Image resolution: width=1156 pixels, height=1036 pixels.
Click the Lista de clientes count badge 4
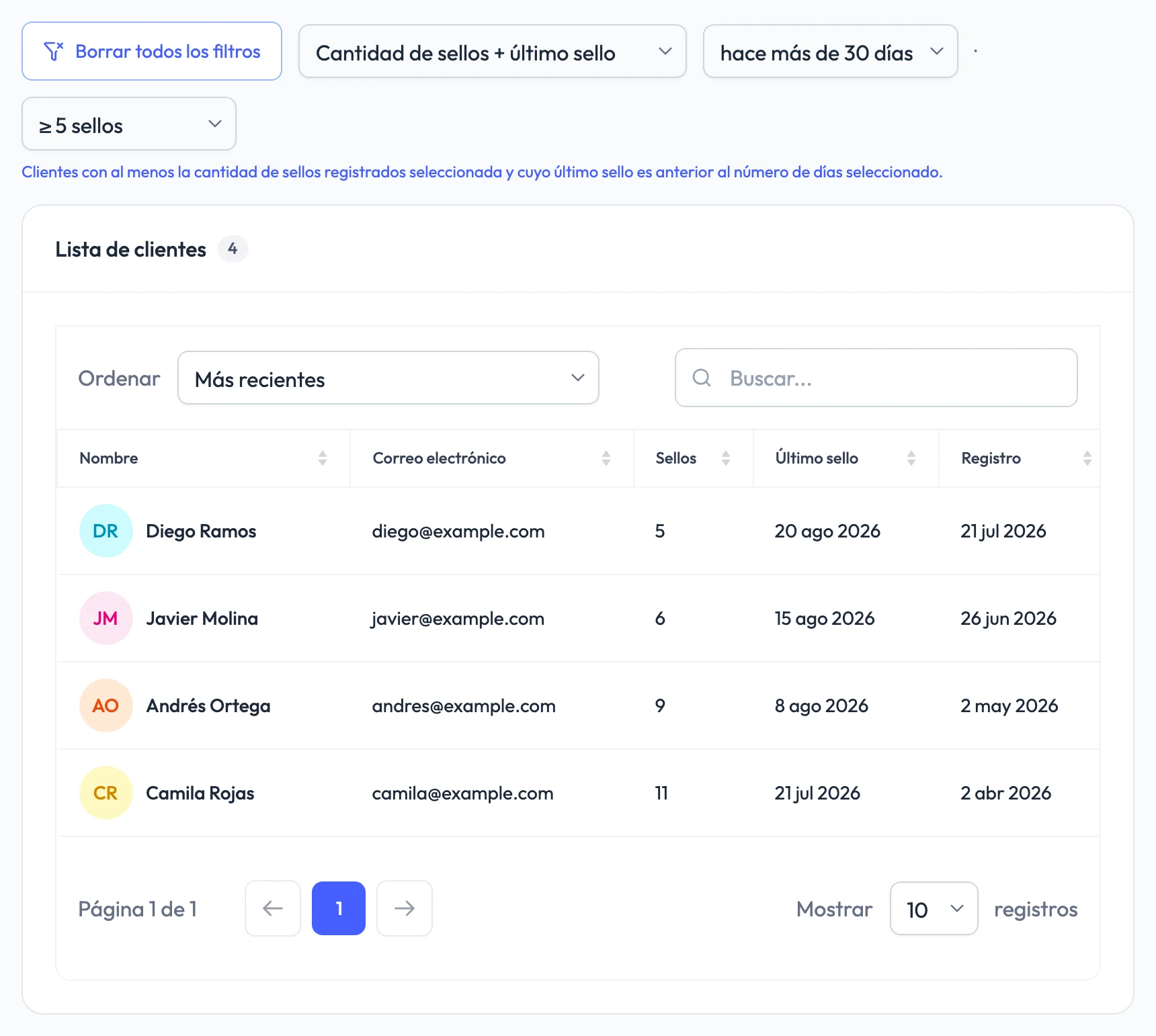(x=233, y=249)
